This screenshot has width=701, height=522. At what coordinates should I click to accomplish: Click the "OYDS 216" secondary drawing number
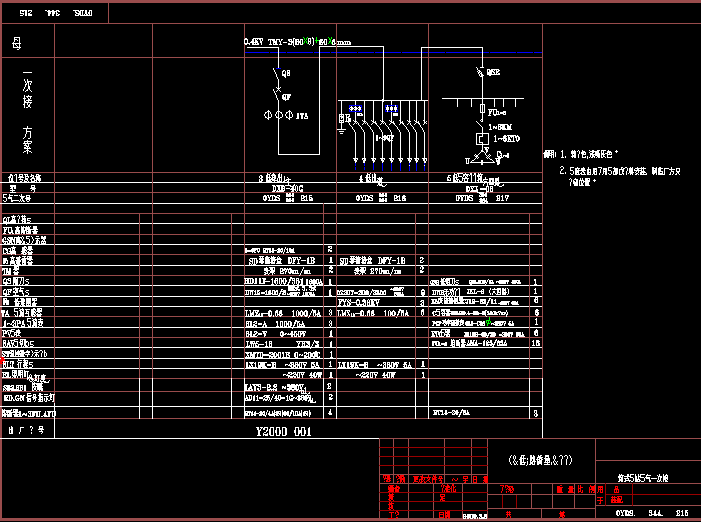[x=381, y=198]
